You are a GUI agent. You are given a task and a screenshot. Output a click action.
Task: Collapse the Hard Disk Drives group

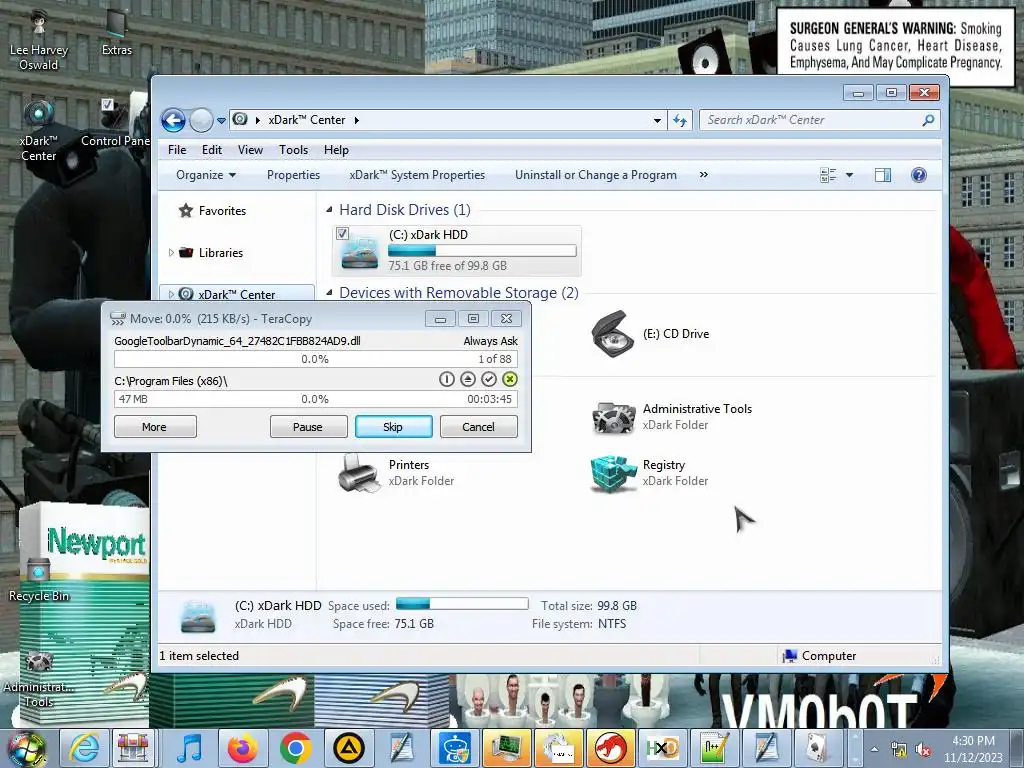pos(329,210)
